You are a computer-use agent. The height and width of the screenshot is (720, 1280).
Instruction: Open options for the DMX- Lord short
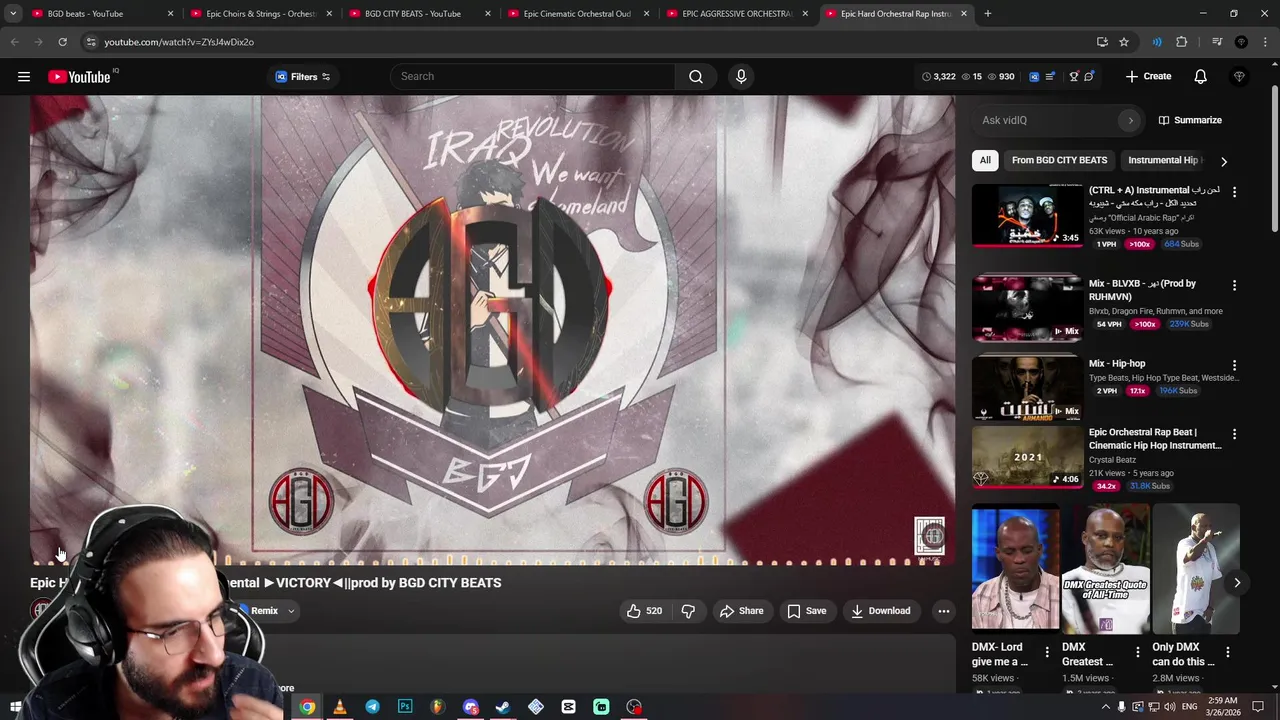click(x=1047, y=652)
